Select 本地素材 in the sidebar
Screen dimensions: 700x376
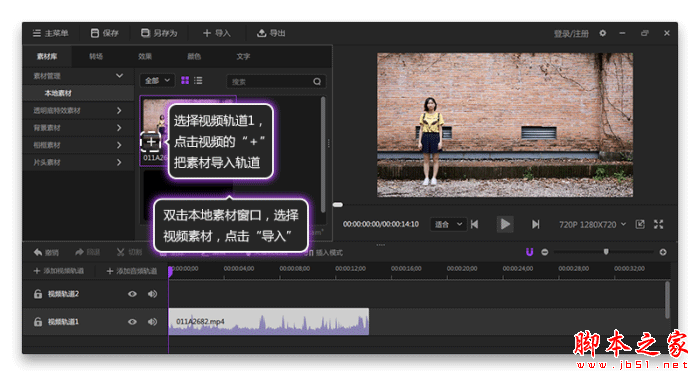pos(78,93)
